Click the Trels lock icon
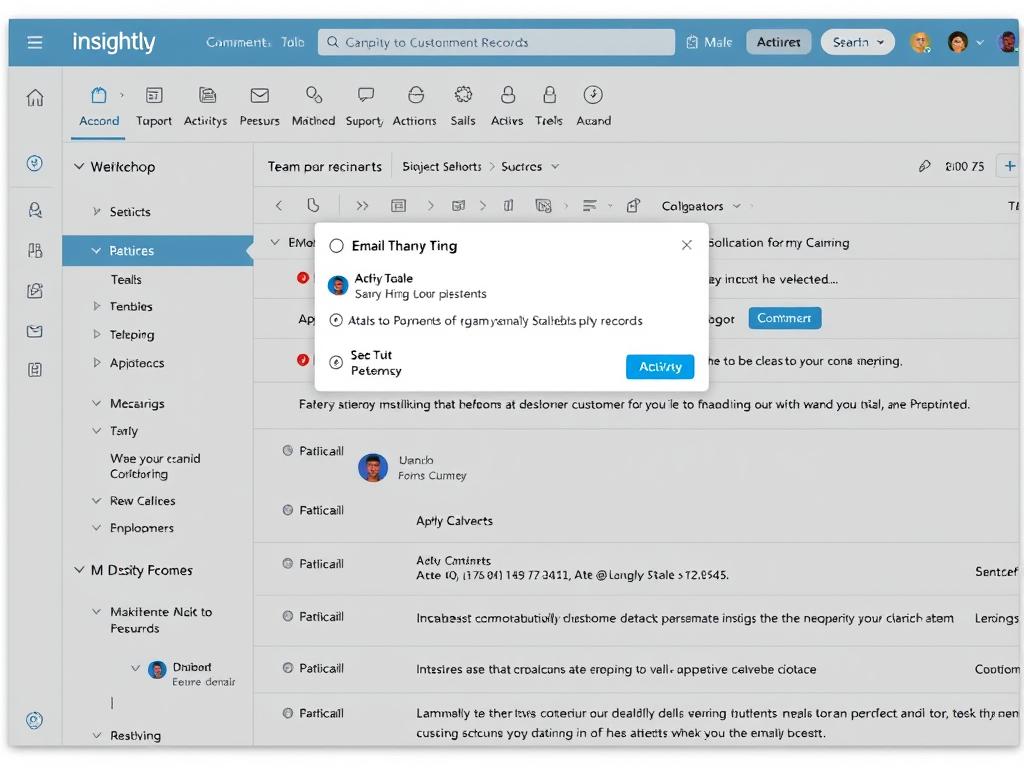The image size is (1024, 768). (x=549, y=95)
